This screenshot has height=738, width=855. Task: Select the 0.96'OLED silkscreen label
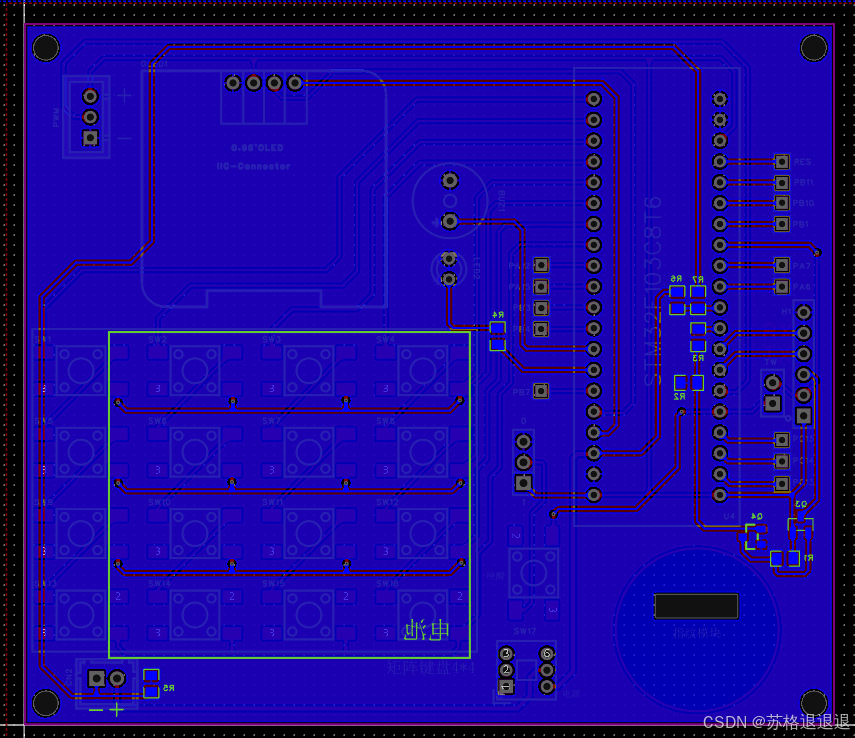[257, 148]
